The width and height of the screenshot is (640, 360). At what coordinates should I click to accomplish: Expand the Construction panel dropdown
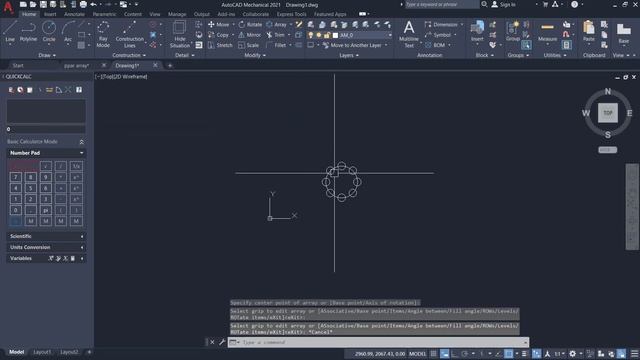129,56
